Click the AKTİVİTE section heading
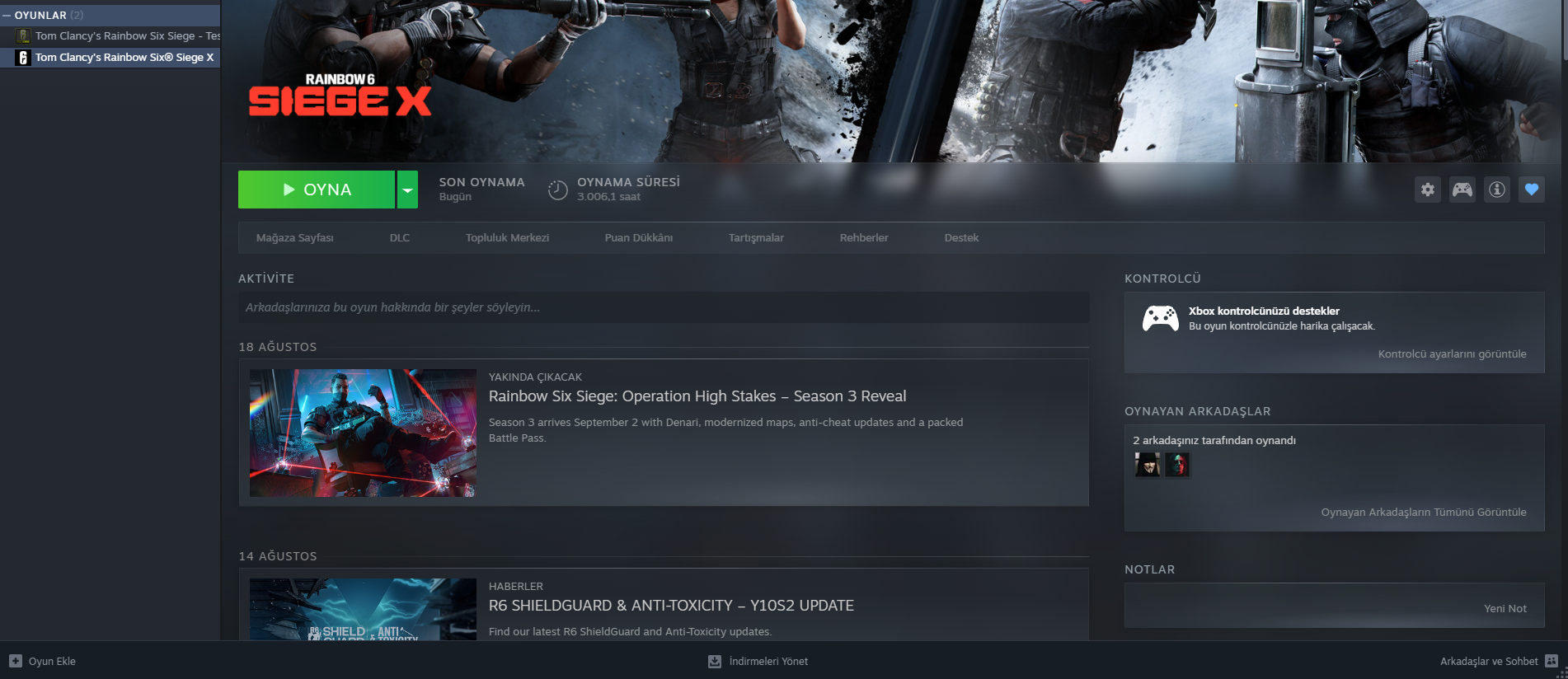1568x679 pixels. pyautogui.click(x=266, y=279)
